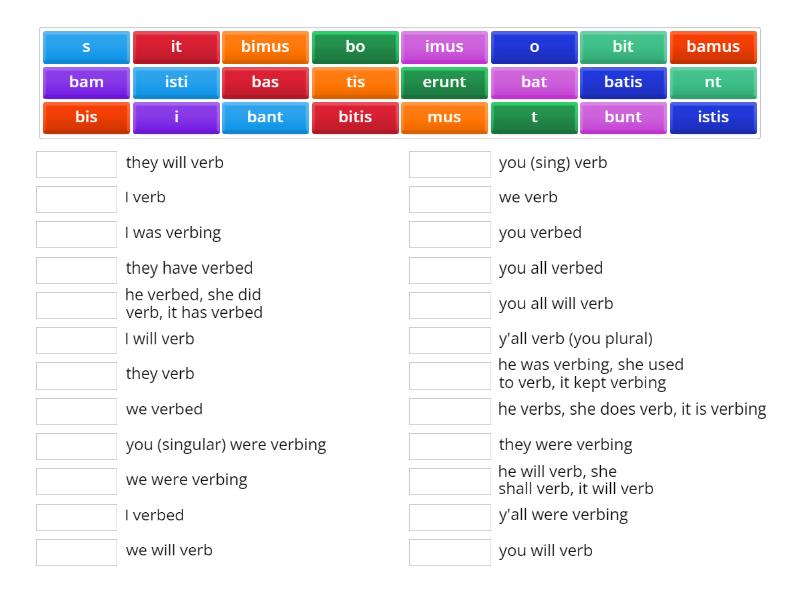Click the "bunt" ending tile
Image resolution: width=800 pixels, height=600 pixels.
623,118
